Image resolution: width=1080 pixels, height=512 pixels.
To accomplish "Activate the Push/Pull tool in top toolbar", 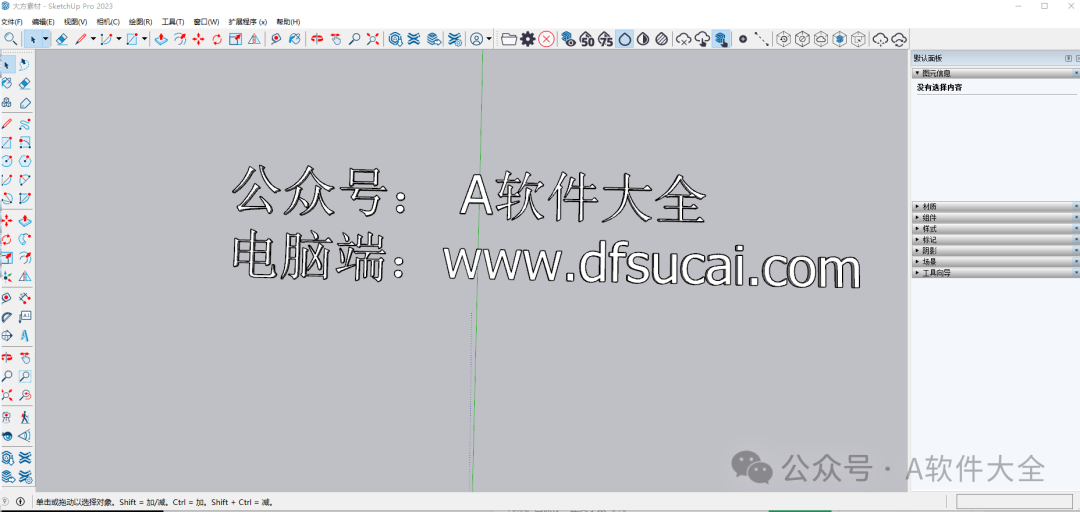I will [161, 39].
